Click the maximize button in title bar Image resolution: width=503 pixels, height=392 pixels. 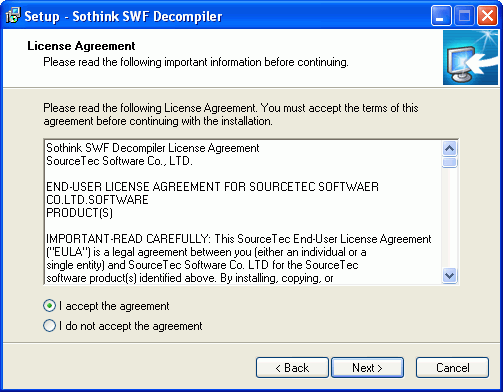click(464, 15)
